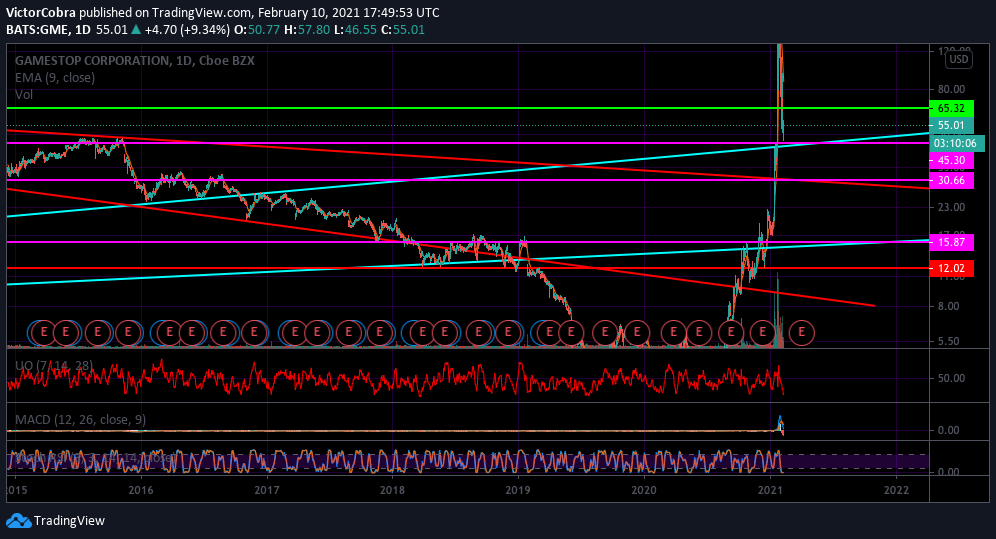Click the 50.00 value on UO axis

951,378
